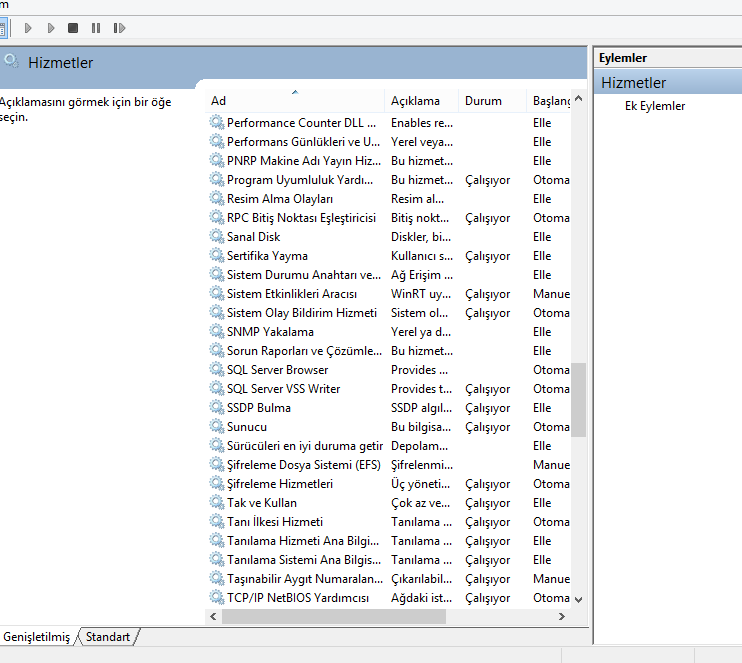
Task: Open Ek Eylemler in the actions pane
Action: 655,106
